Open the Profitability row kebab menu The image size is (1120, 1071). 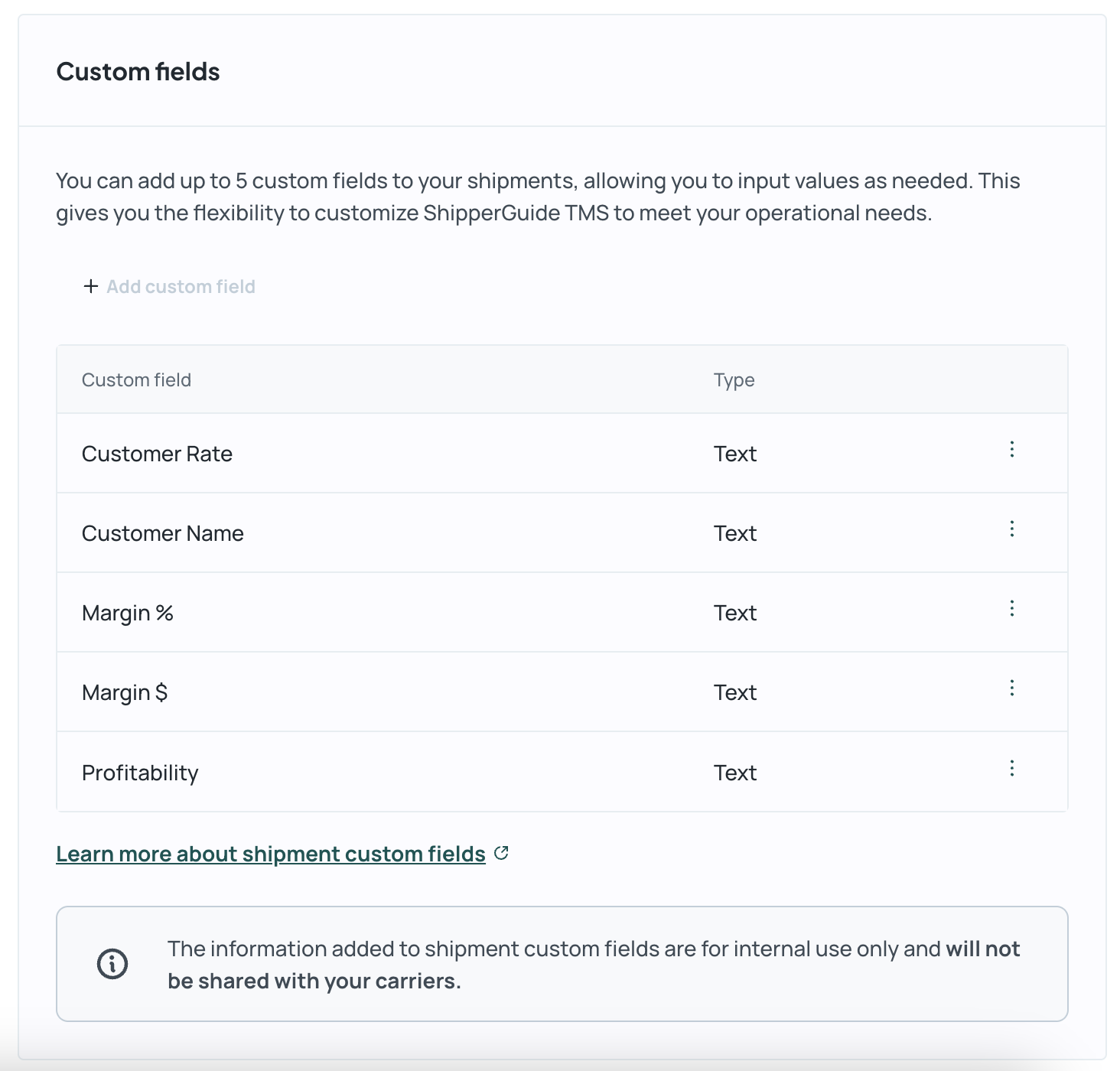pyautogui.click(x=1011, y=769)
